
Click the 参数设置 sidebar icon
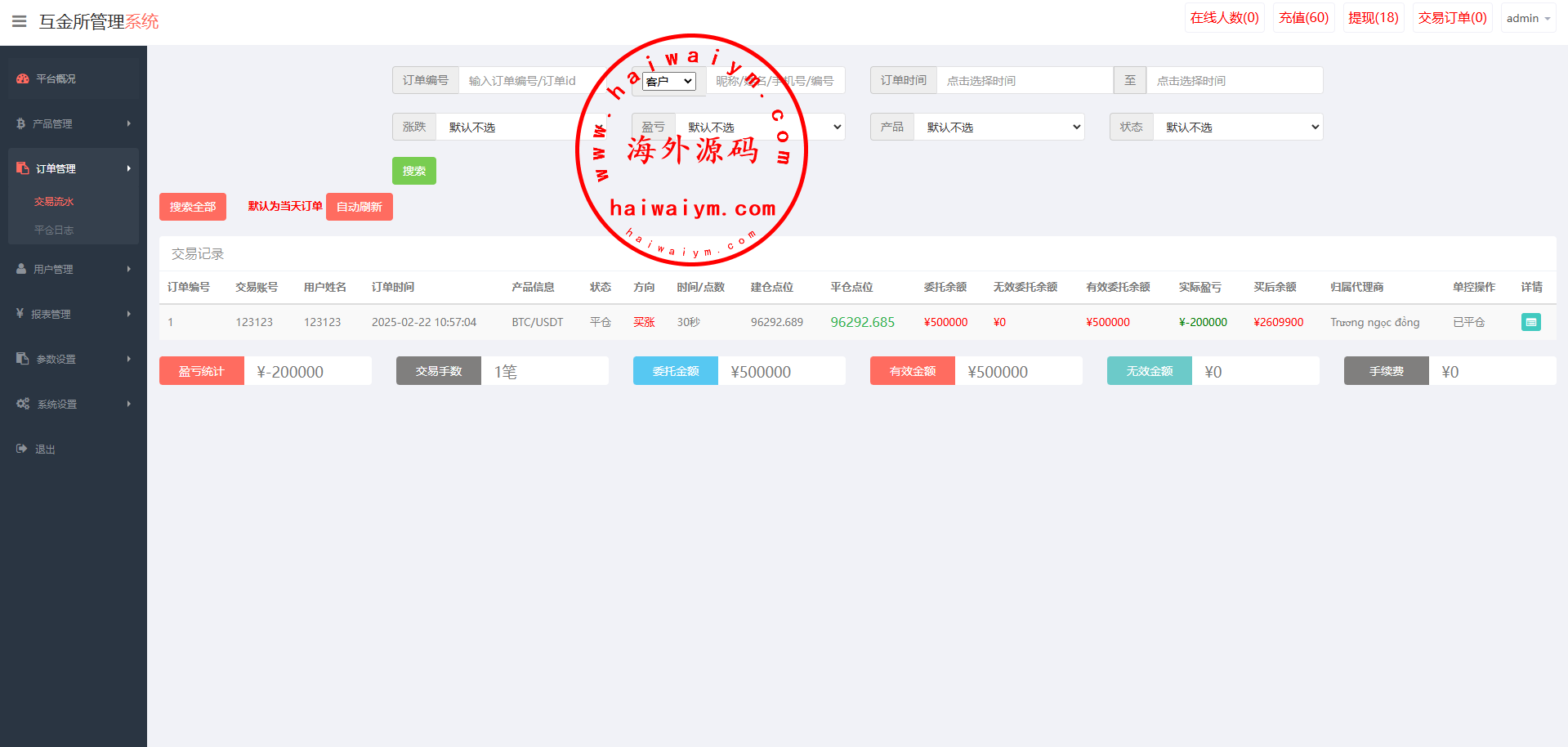click(22, 359)
